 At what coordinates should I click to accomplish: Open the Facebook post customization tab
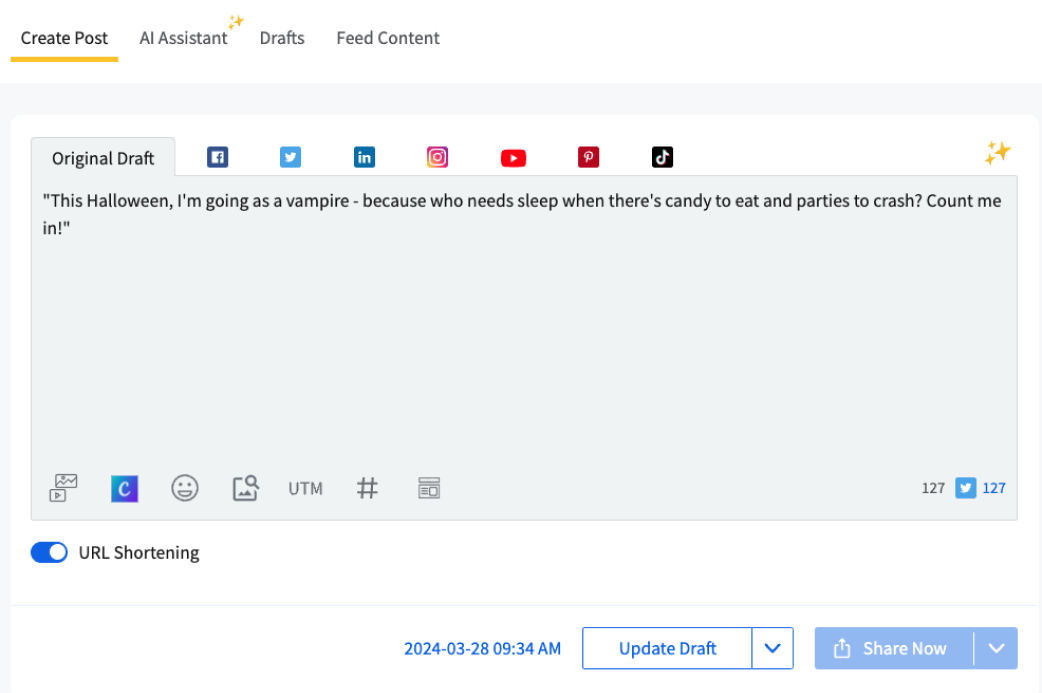point(217,157)
